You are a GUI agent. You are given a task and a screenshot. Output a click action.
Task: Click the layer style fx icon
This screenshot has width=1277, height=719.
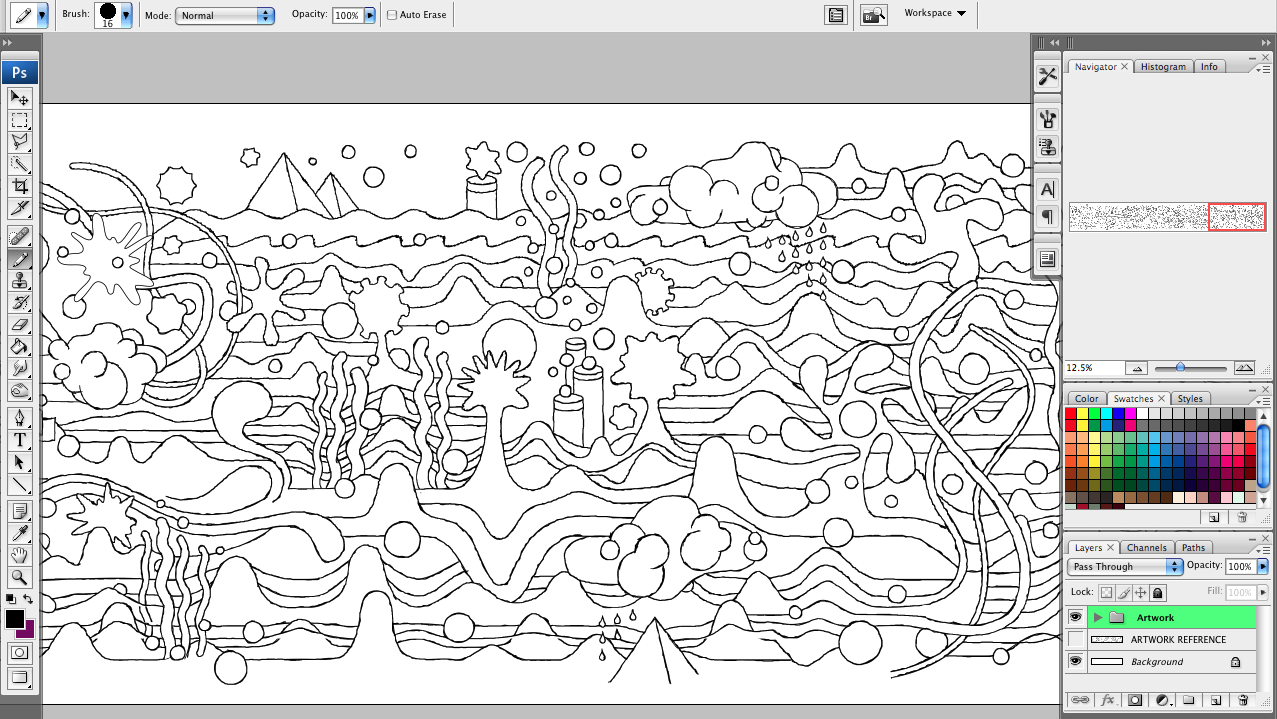[x=1107, y=700]
